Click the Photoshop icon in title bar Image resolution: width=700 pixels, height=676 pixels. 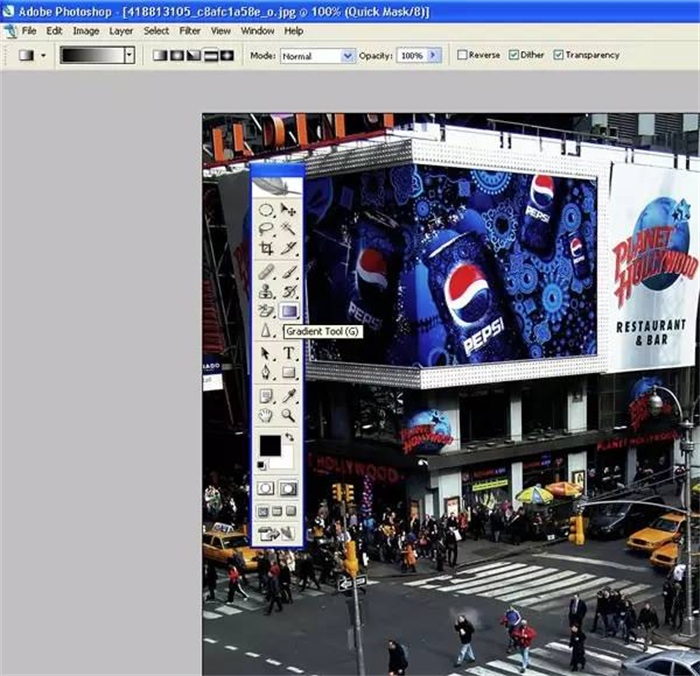pyautogui.click(x=8, y=11)
